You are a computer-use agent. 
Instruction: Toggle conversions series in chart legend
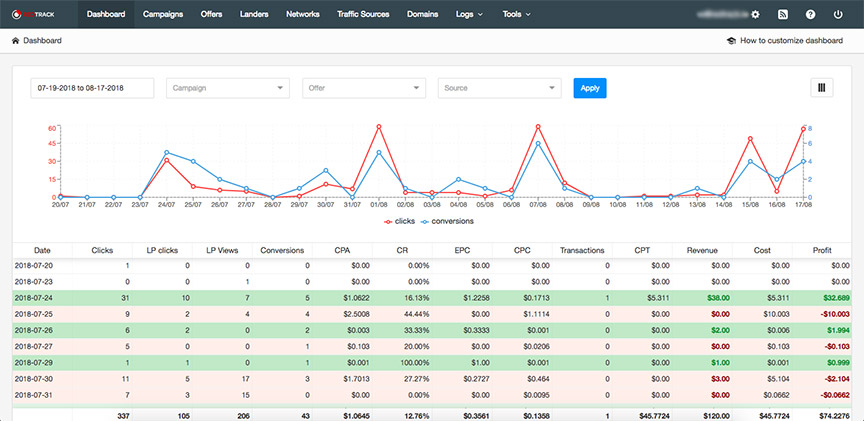[447, 221]
